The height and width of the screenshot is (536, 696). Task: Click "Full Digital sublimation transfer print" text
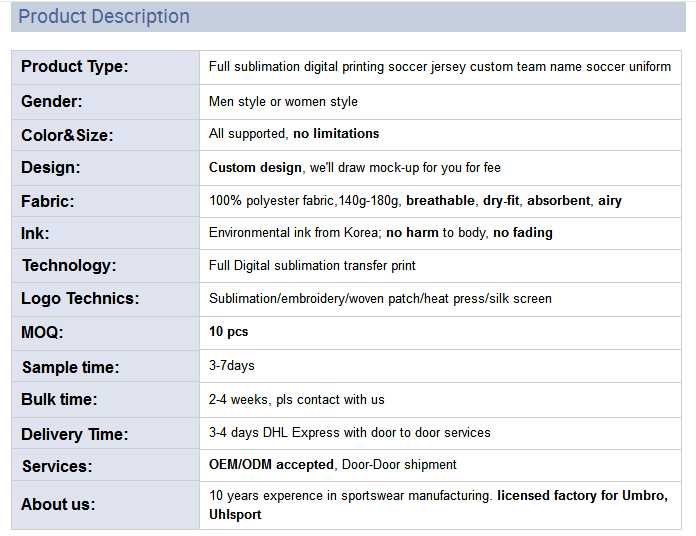click(312, 265)
